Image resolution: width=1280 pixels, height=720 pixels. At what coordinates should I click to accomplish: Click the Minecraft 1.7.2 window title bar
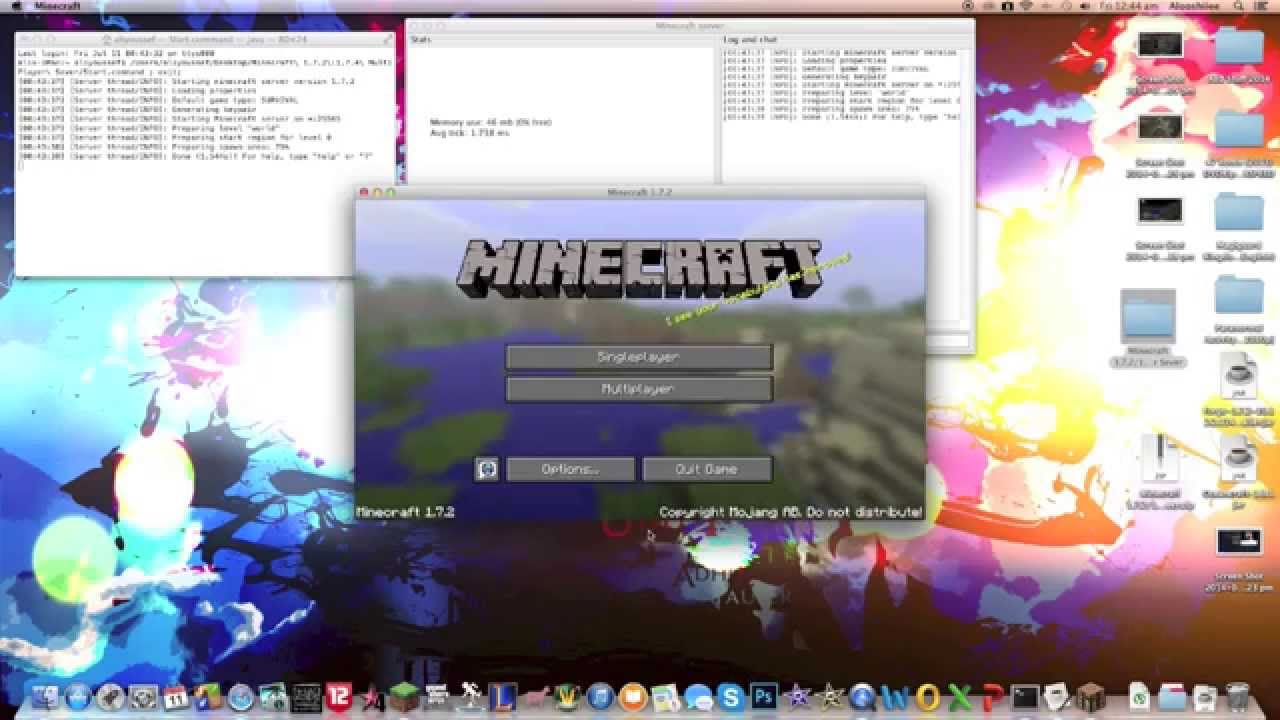[x=639, y=192]
